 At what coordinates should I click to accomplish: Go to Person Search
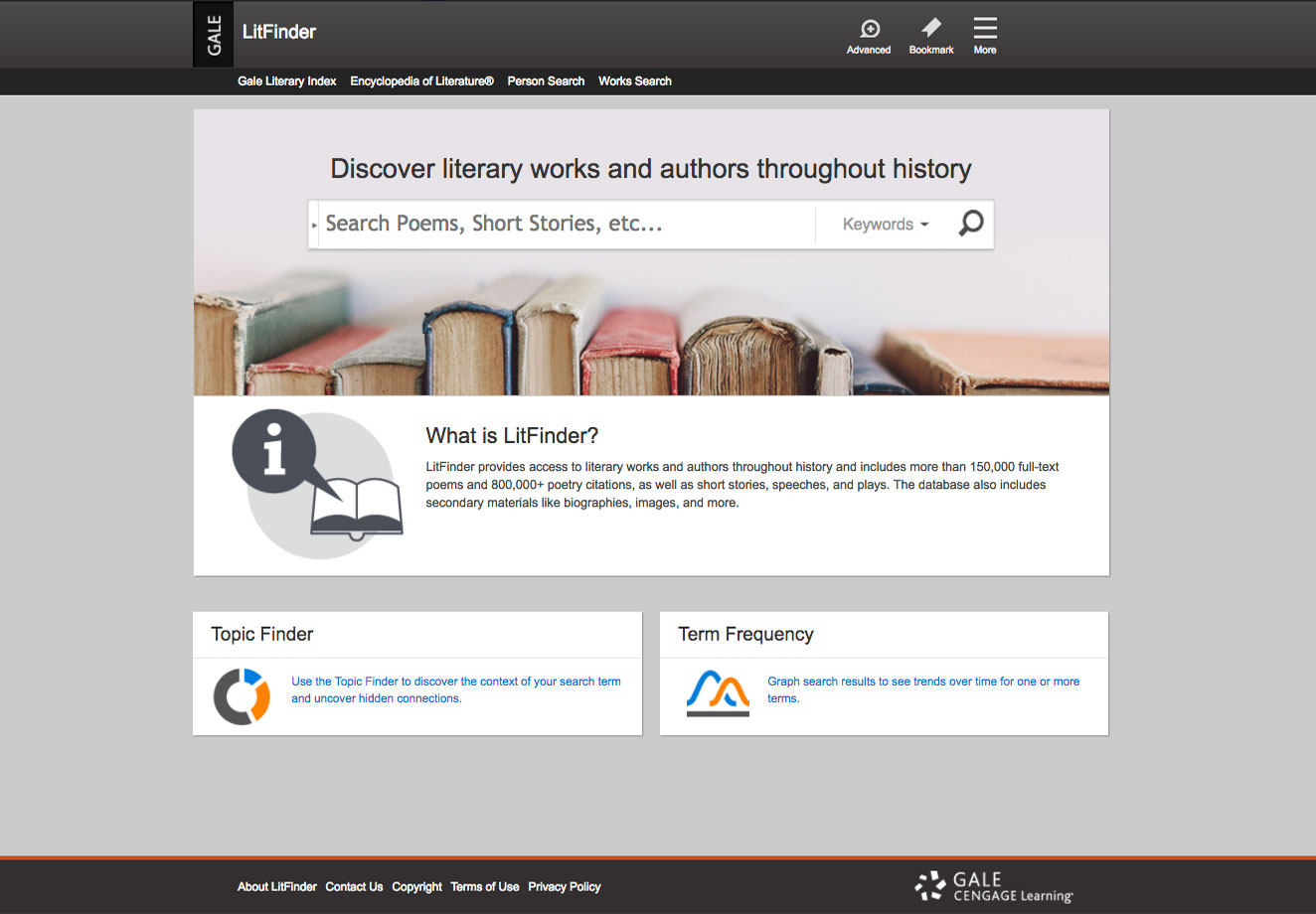pos(546,81)
